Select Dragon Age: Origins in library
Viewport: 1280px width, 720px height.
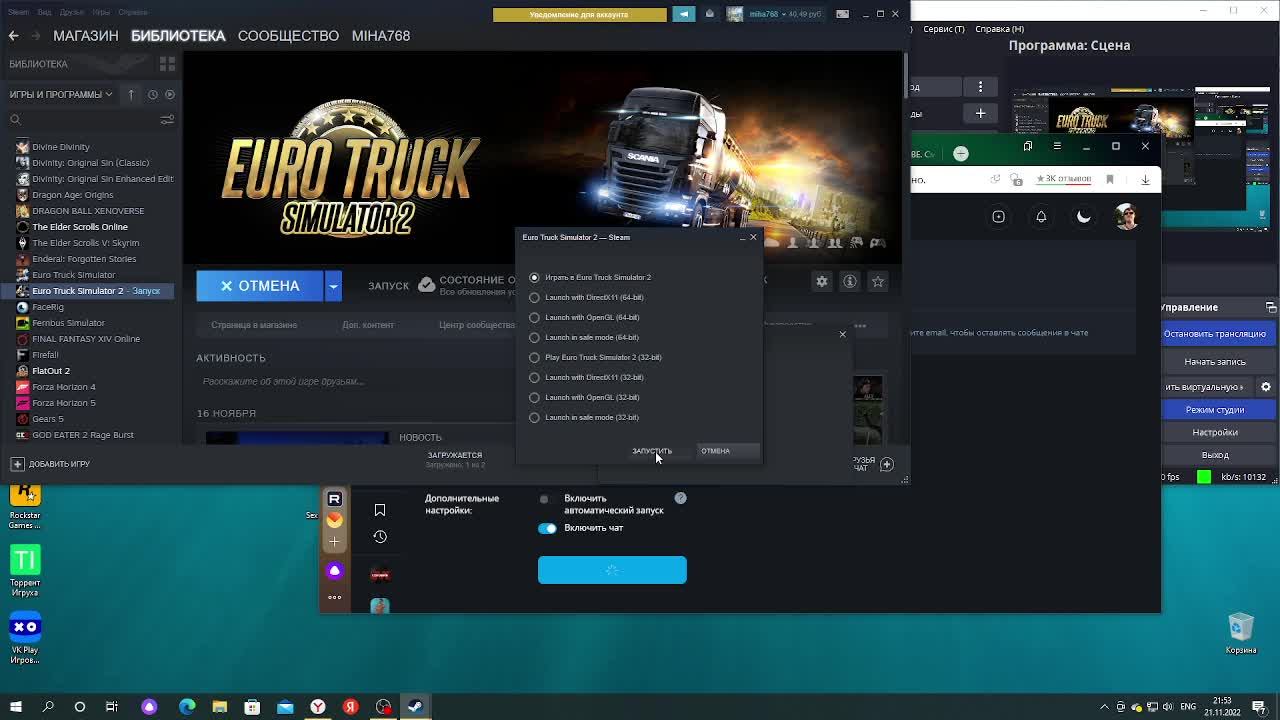tap(73, 195)
